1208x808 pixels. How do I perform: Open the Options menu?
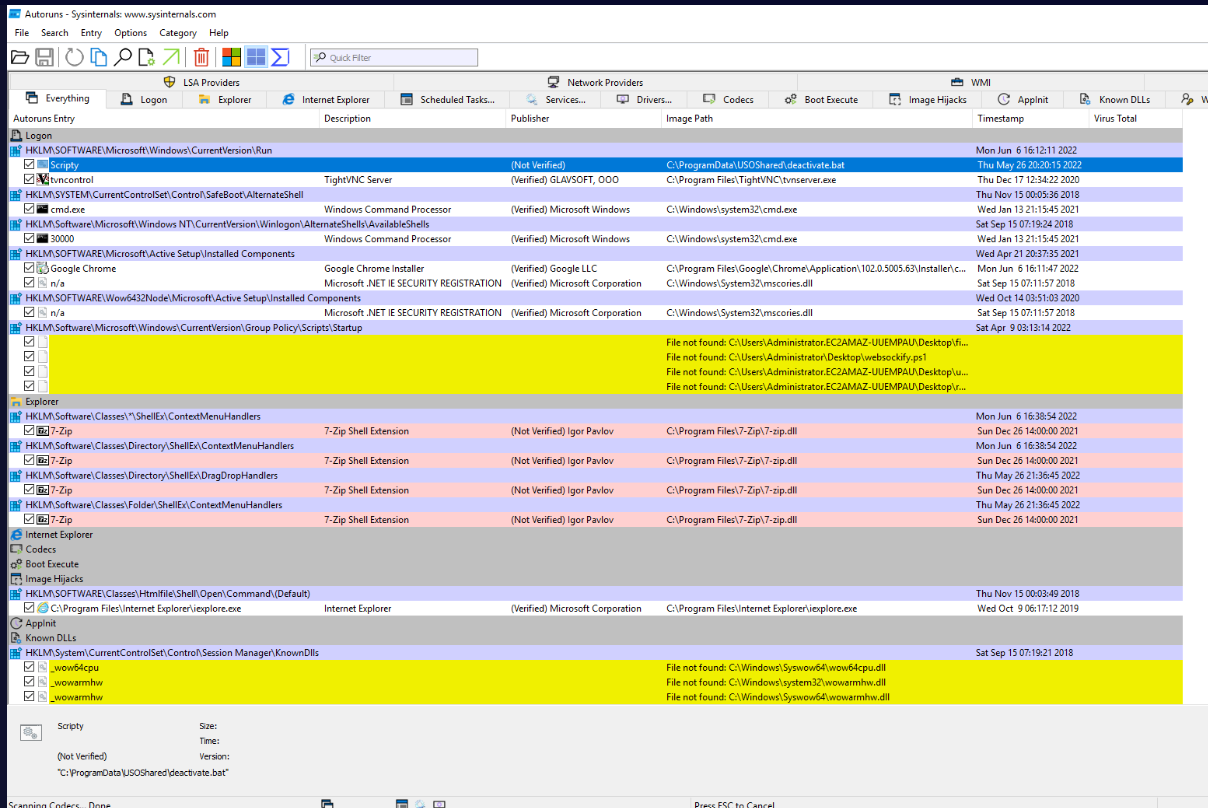tap(130, 33)
